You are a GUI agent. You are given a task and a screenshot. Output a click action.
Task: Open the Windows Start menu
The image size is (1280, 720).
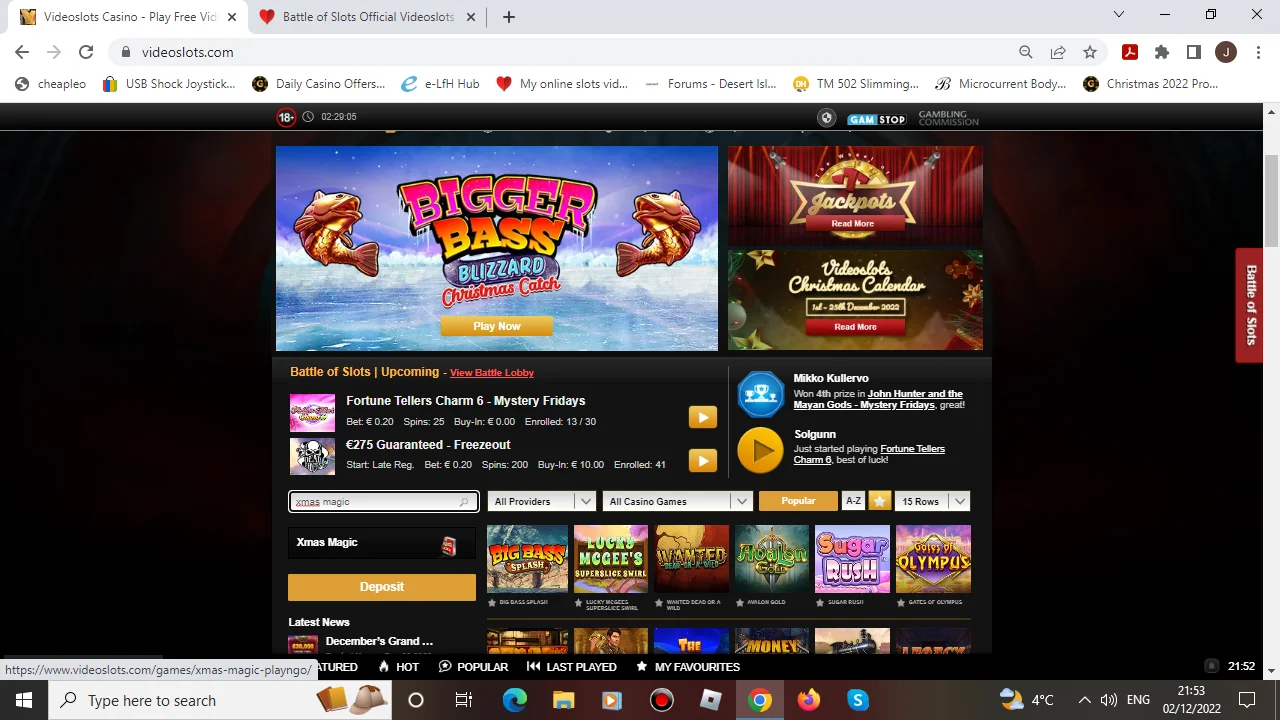coord(23,700)
